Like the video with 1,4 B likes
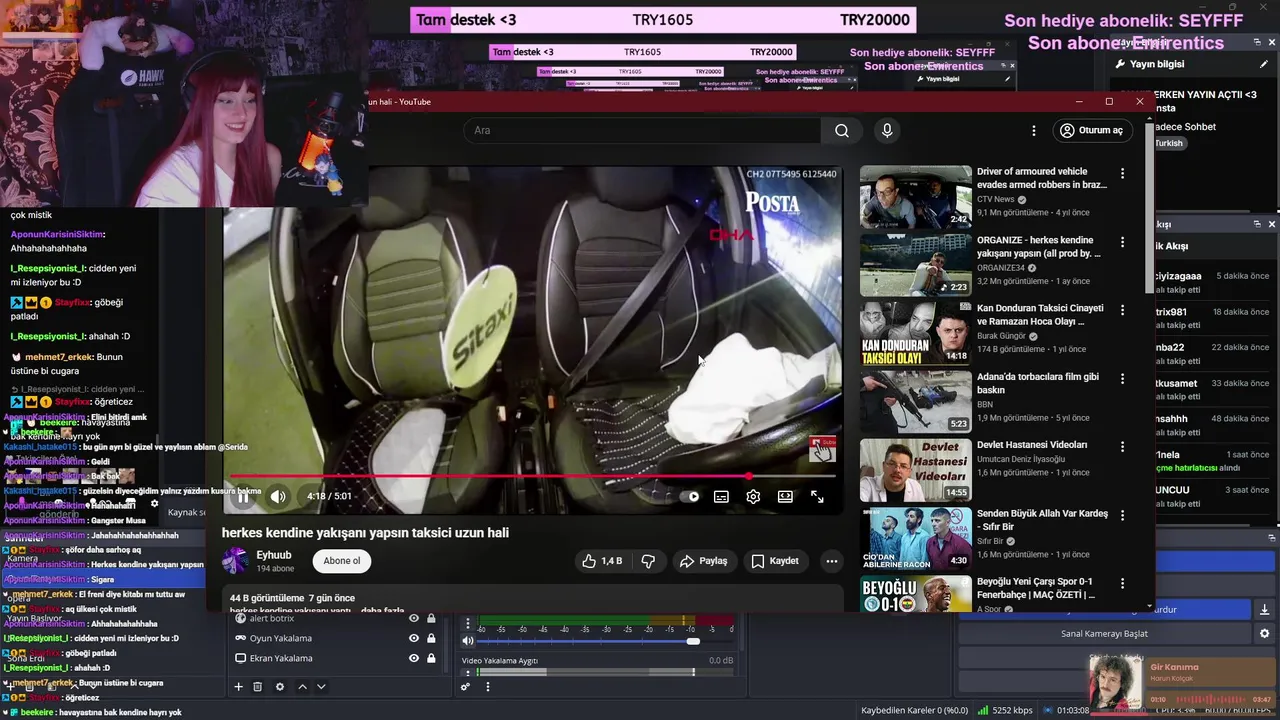 [x=602, y=561]
